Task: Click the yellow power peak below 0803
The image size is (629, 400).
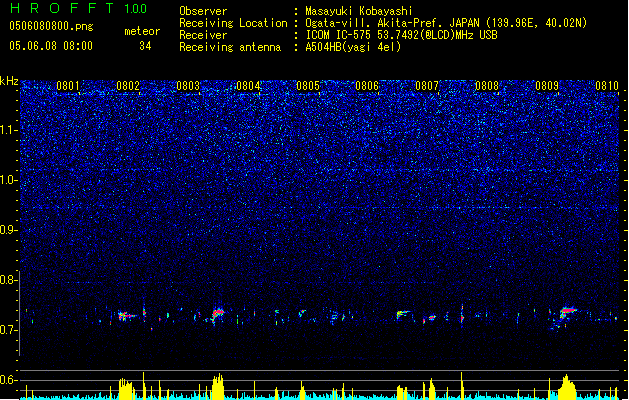Action: pyautogui.click(x=218, y=386)
